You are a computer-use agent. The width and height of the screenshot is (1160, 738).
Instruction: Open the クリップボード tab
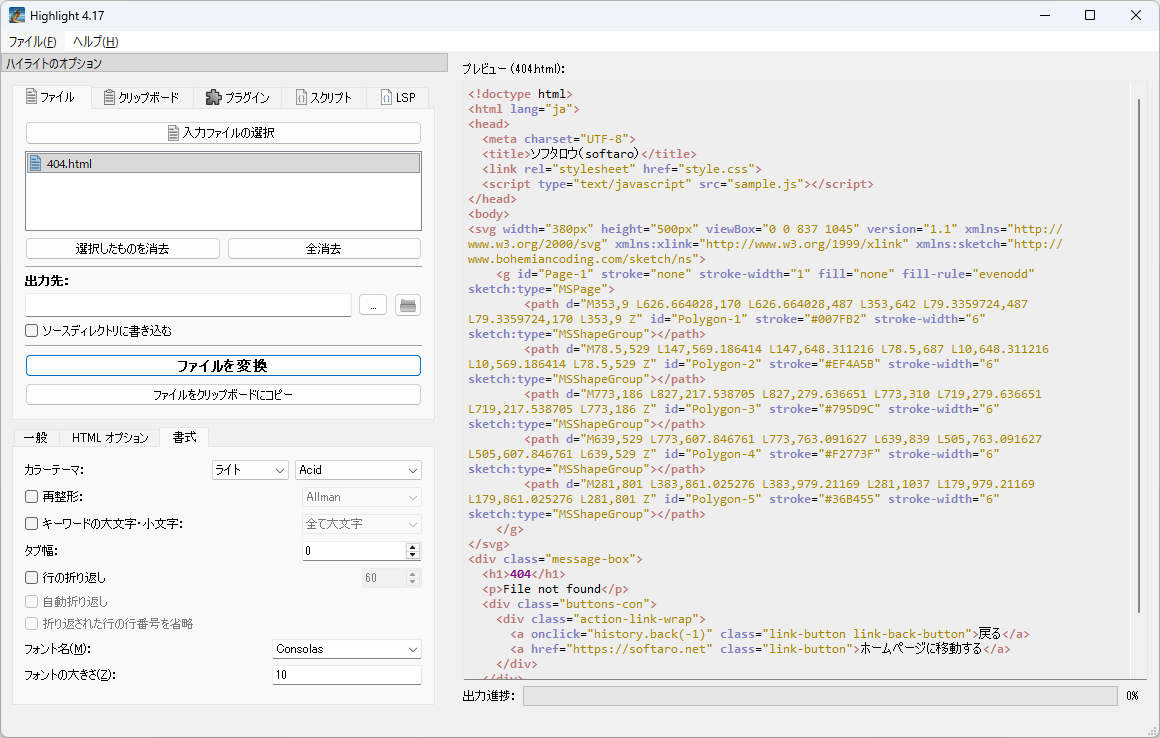pos(141,98)
